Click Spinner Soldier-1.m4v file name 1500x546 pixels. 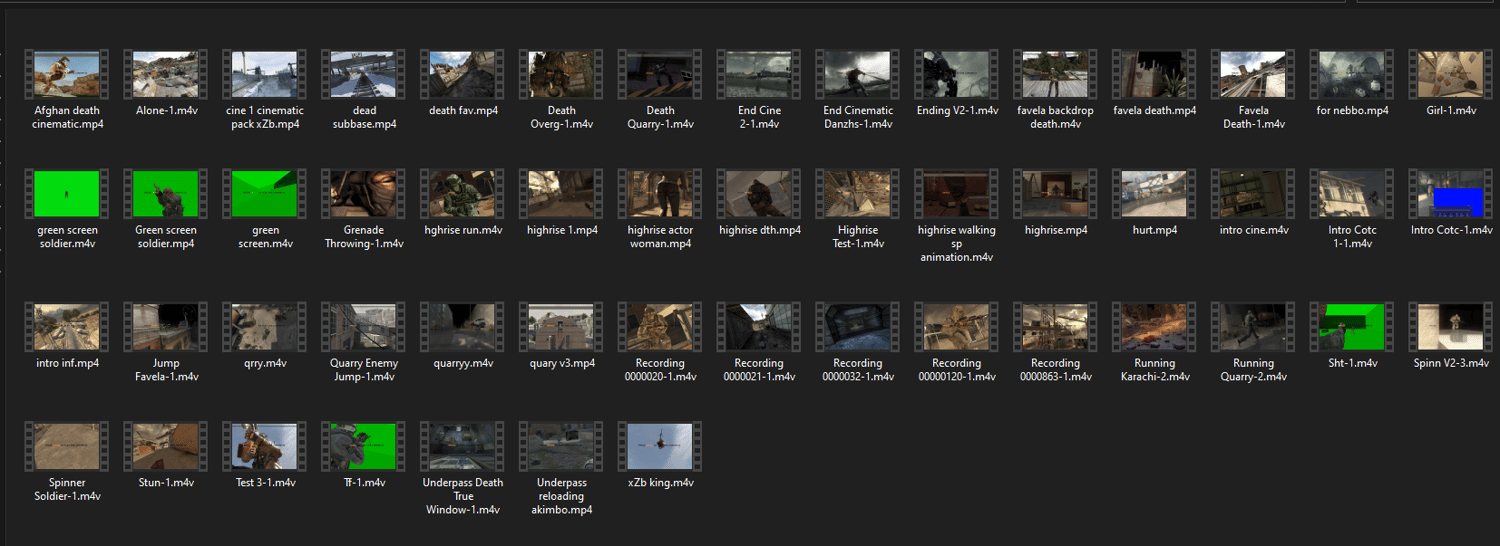click(x=67, y=489)
